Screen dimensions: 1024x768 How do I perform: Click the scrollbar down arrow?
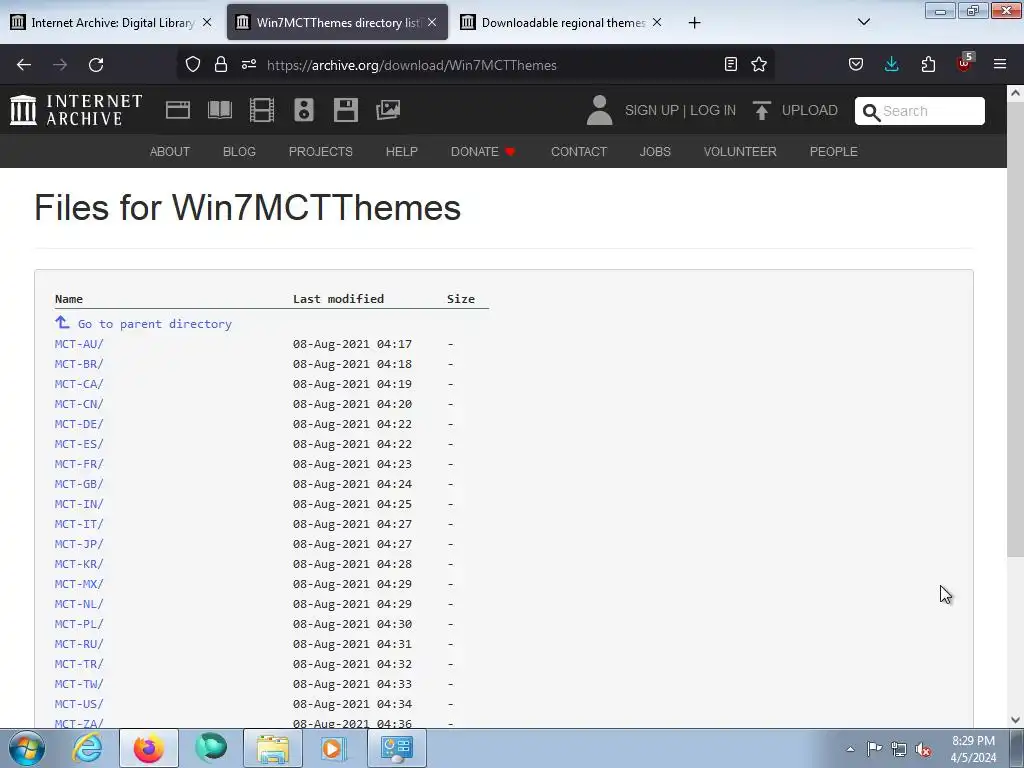1015,720
